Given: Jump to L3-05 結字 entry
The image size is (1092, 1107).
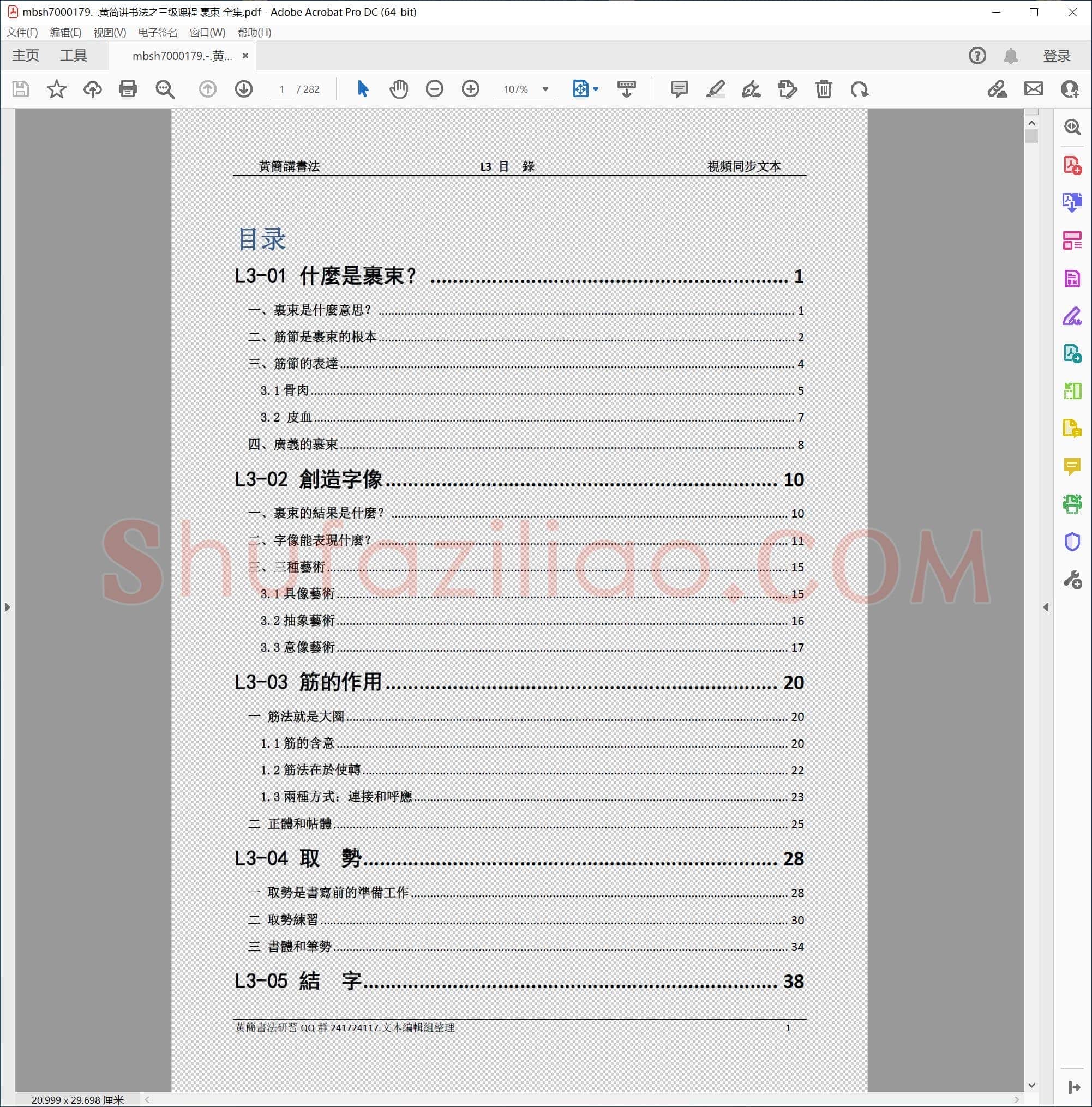Looking at the screenshot, I should coord(519,981).
